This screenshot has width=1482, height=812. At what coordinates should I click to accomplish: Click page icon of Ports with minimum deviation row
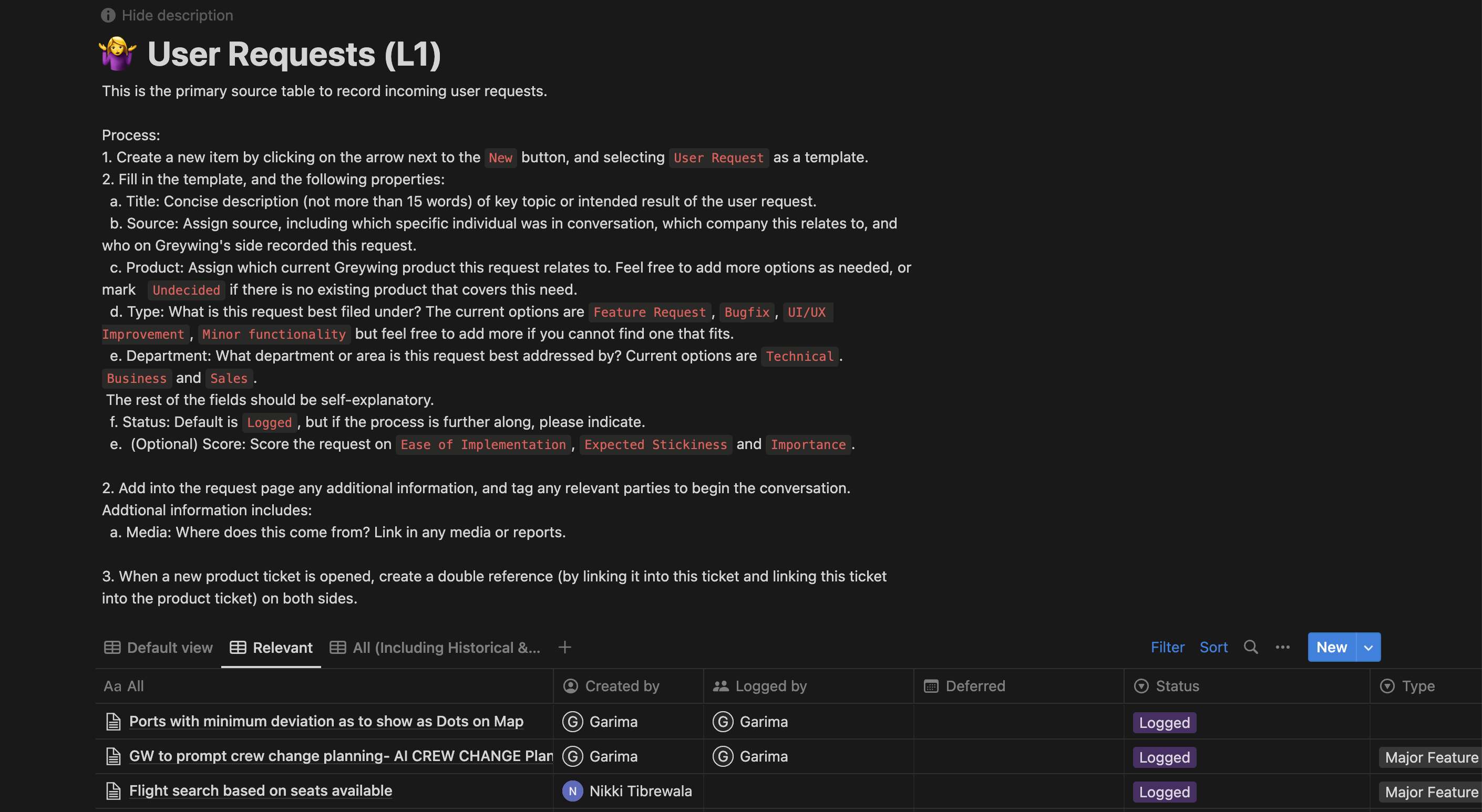(114, 721)
